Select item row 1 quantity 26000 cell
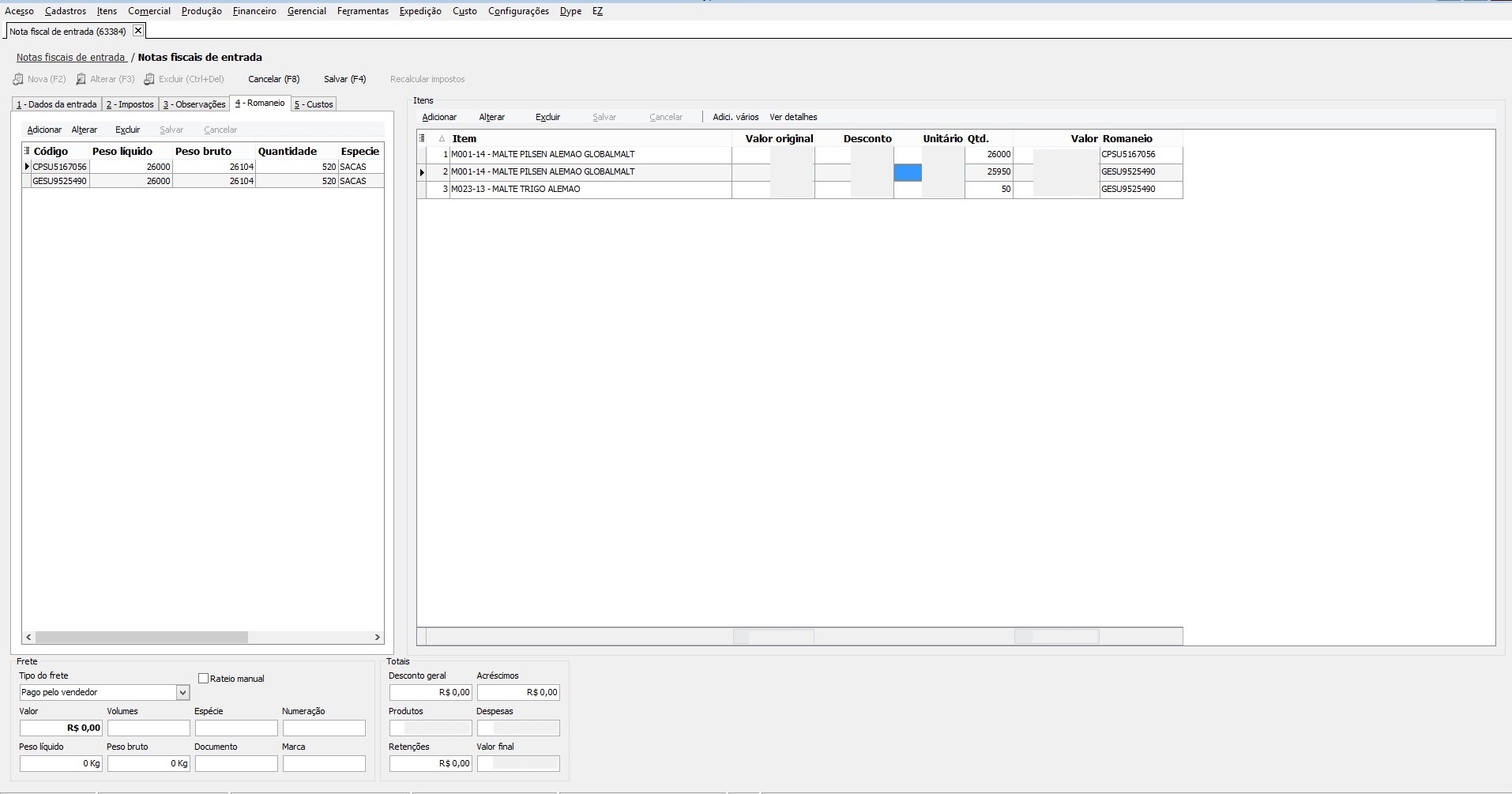 tap(989, 155)
